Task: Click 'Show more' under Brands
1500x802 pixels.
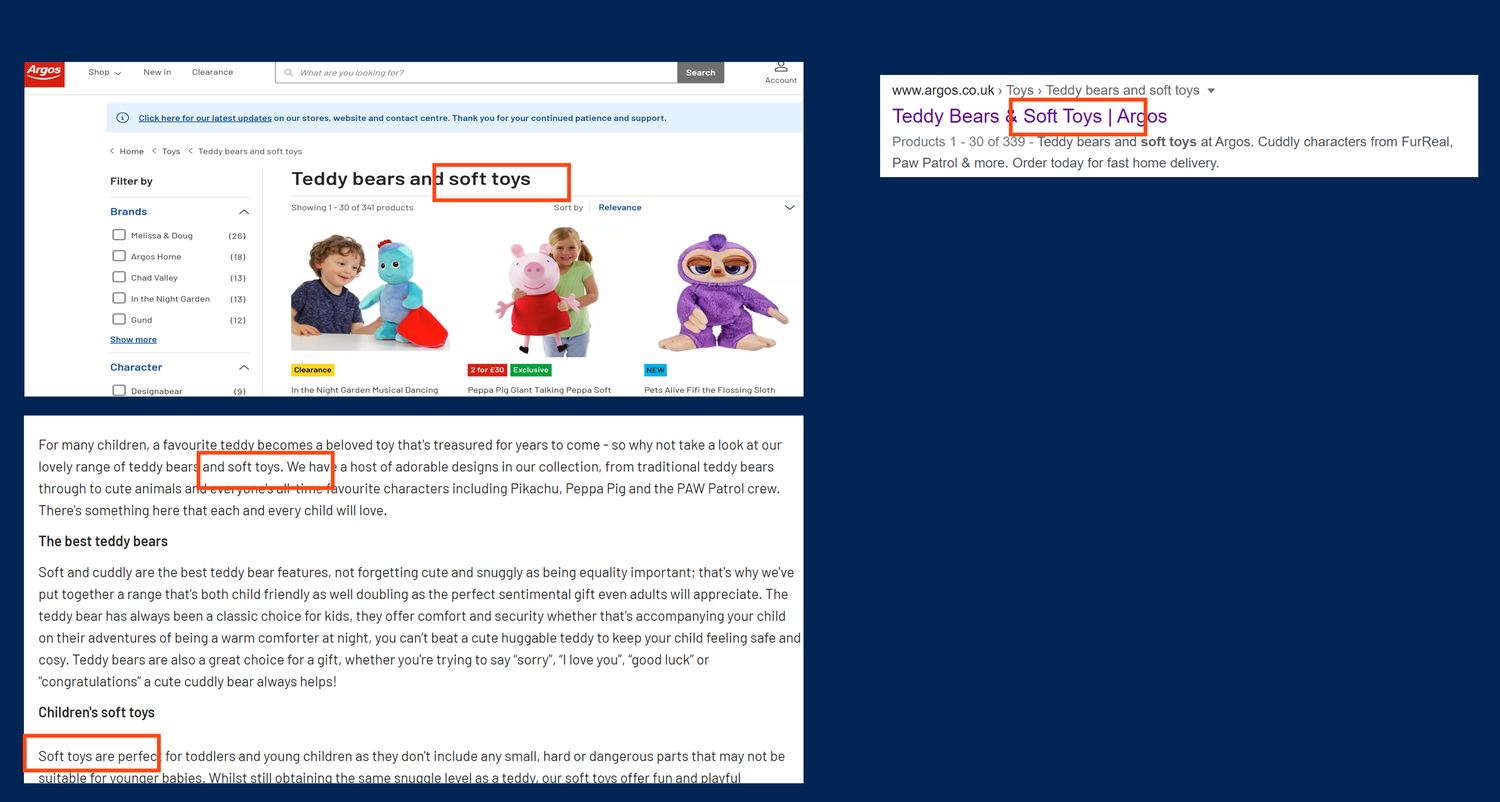Action: pos(133,340)
